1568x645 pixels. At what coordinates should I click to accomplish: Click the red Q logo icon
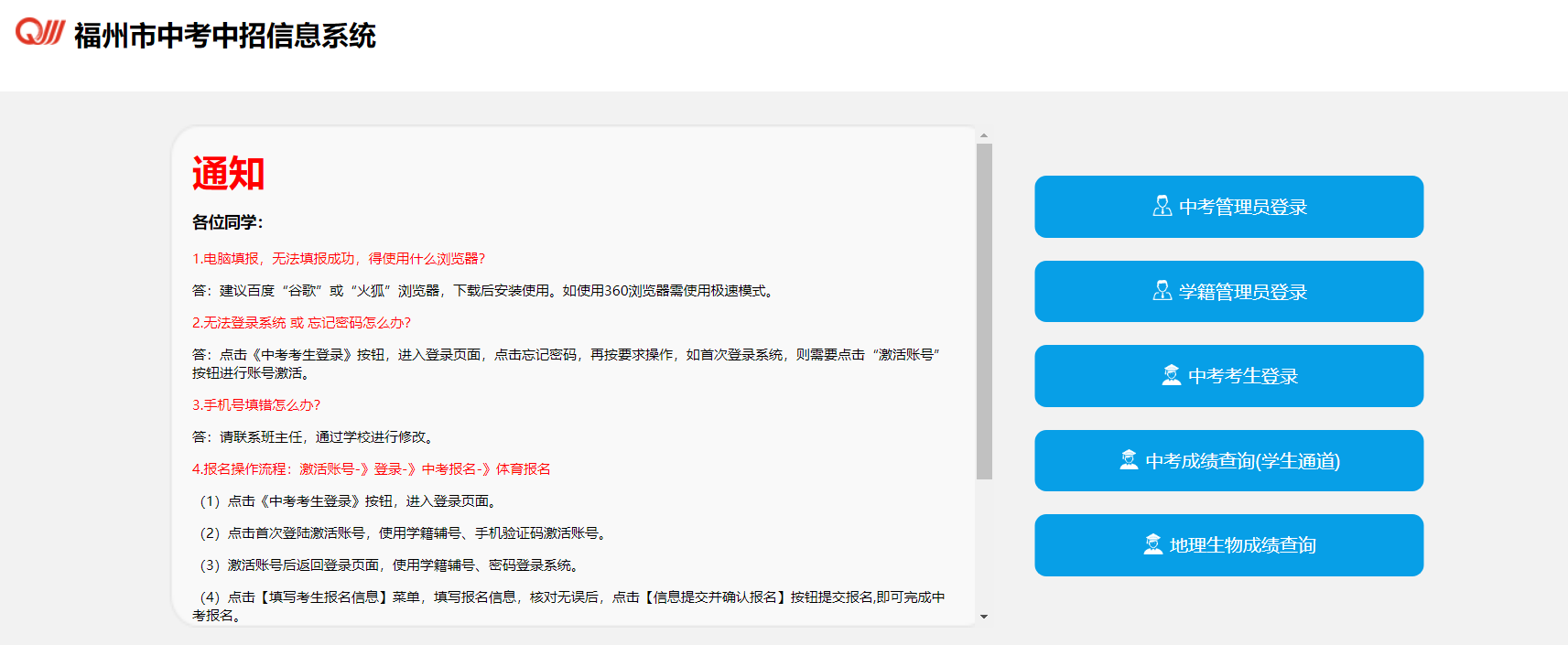(39, 32)
